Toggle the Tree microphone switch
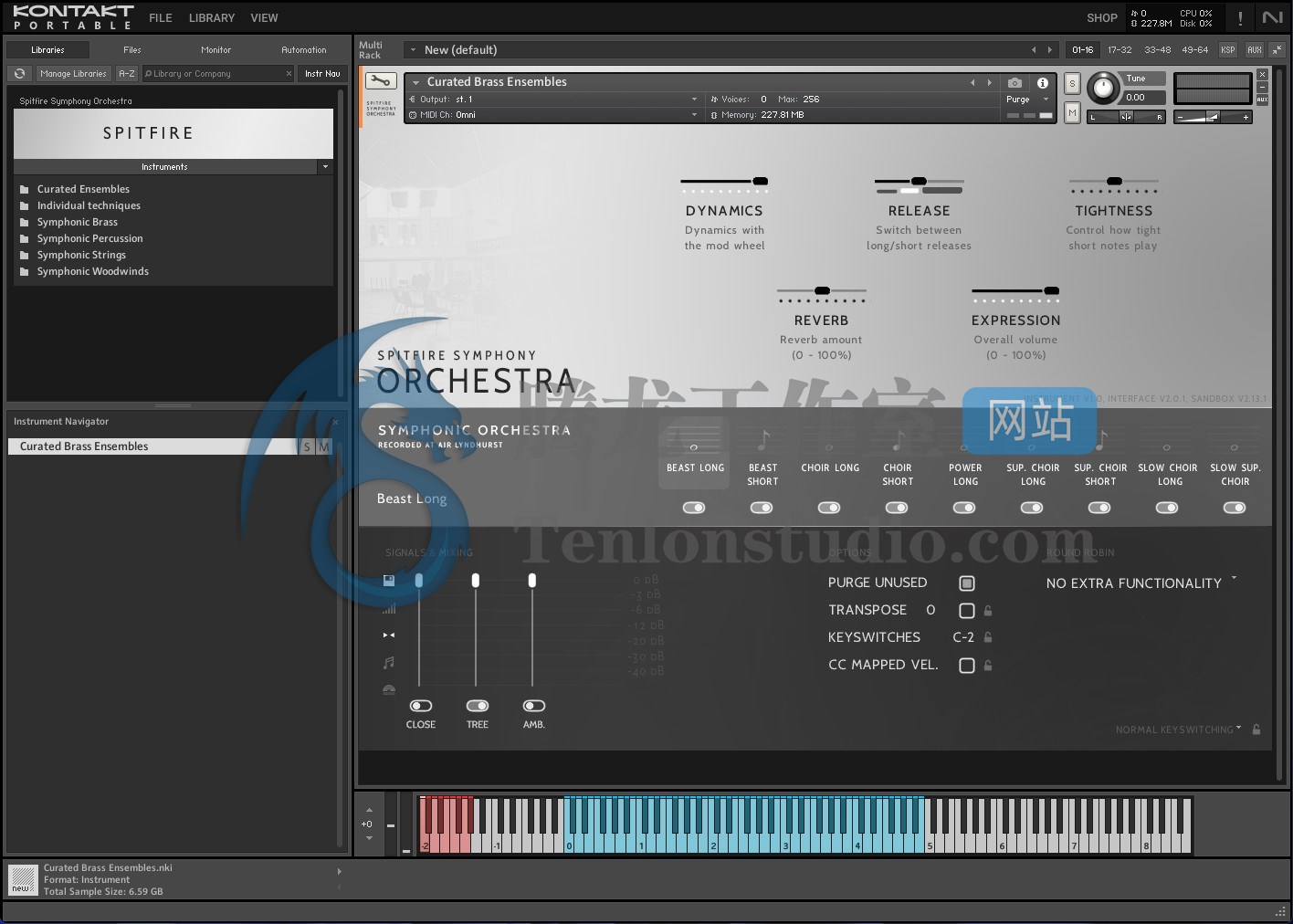Viewport: 1293px width, 924px height. tap(478, 706)
